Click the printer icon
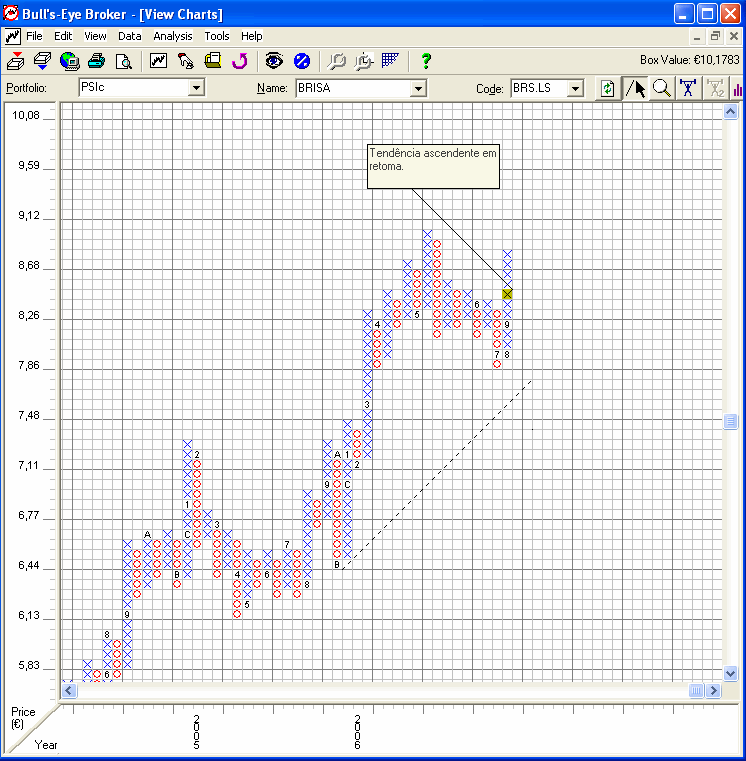This screenshot has height=761, width=746. point(97,61)
